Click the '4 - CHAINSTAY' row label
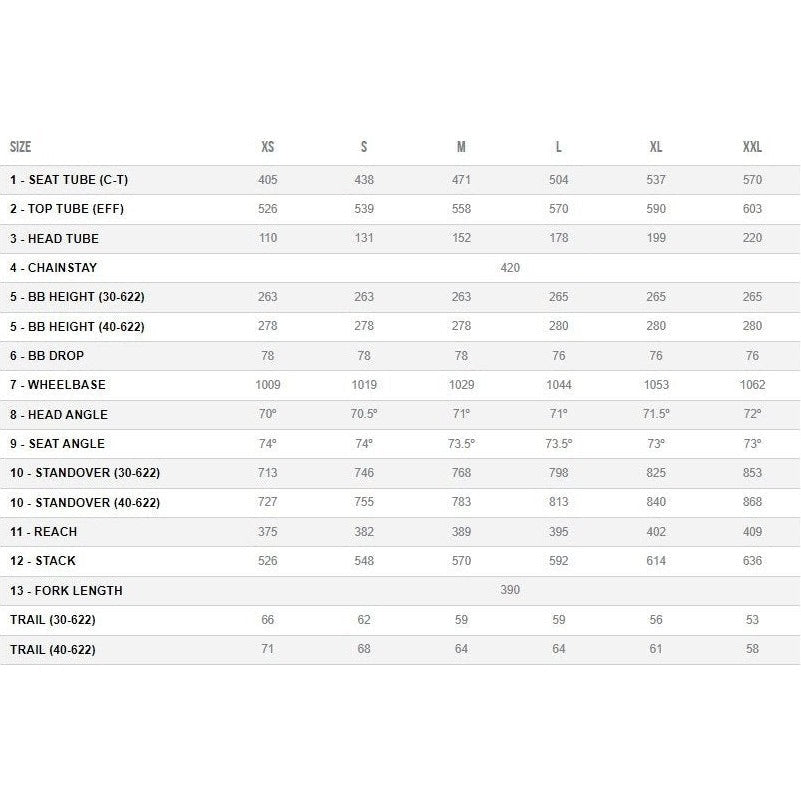 pos(54,268)
